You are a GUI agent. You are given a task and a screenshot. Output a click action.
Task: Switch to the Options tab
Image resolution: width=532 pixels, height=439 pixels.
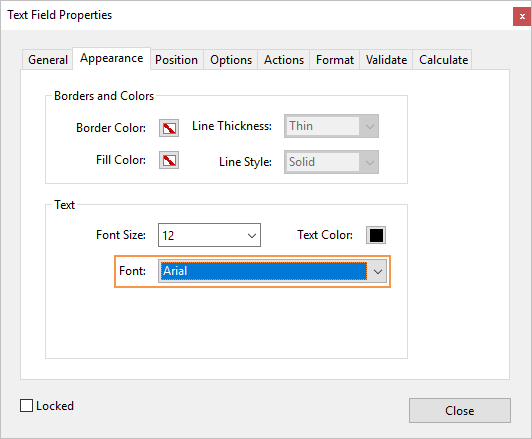(231, 60)
